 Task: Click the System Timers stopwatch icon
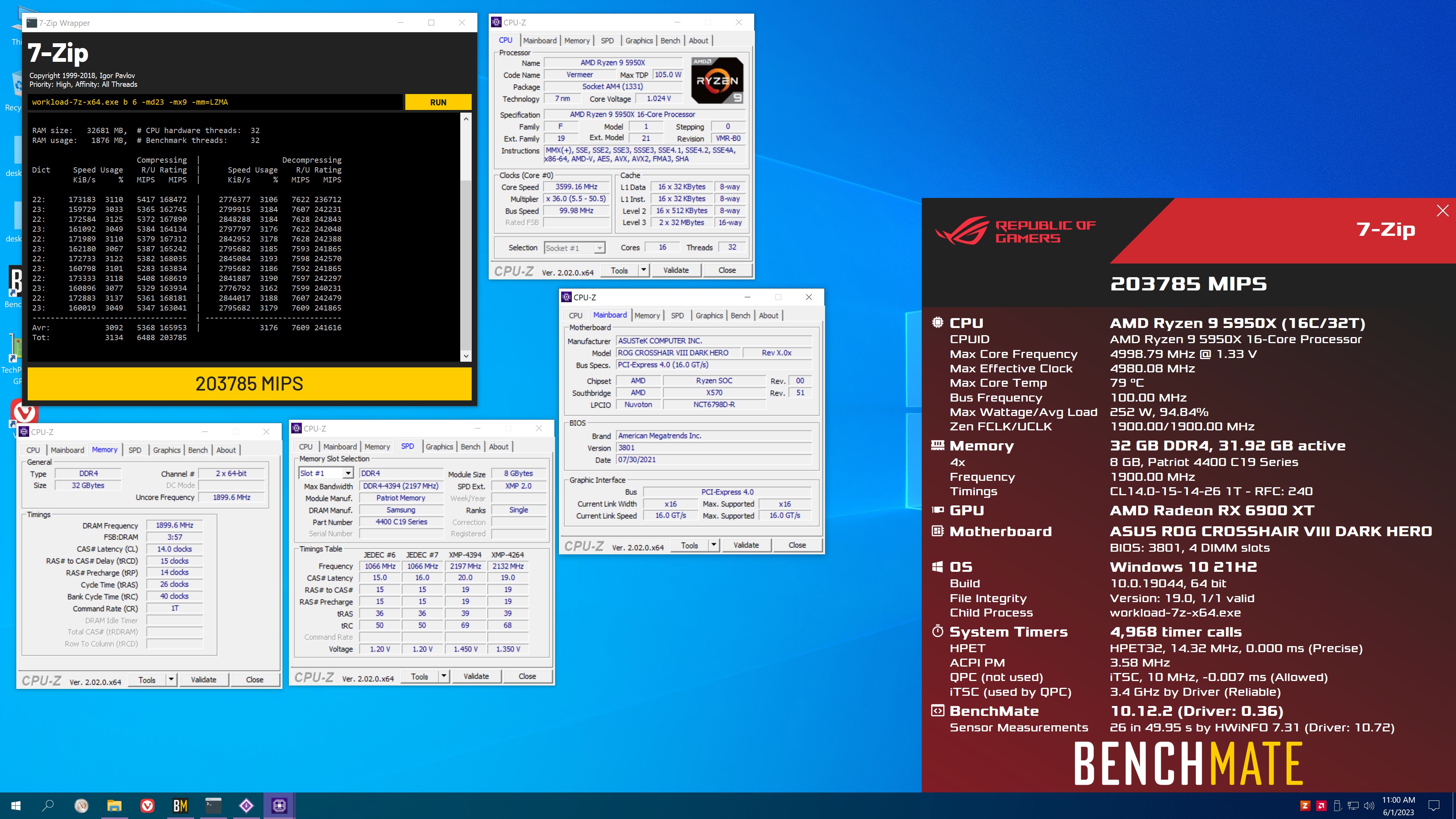[937, 631]
